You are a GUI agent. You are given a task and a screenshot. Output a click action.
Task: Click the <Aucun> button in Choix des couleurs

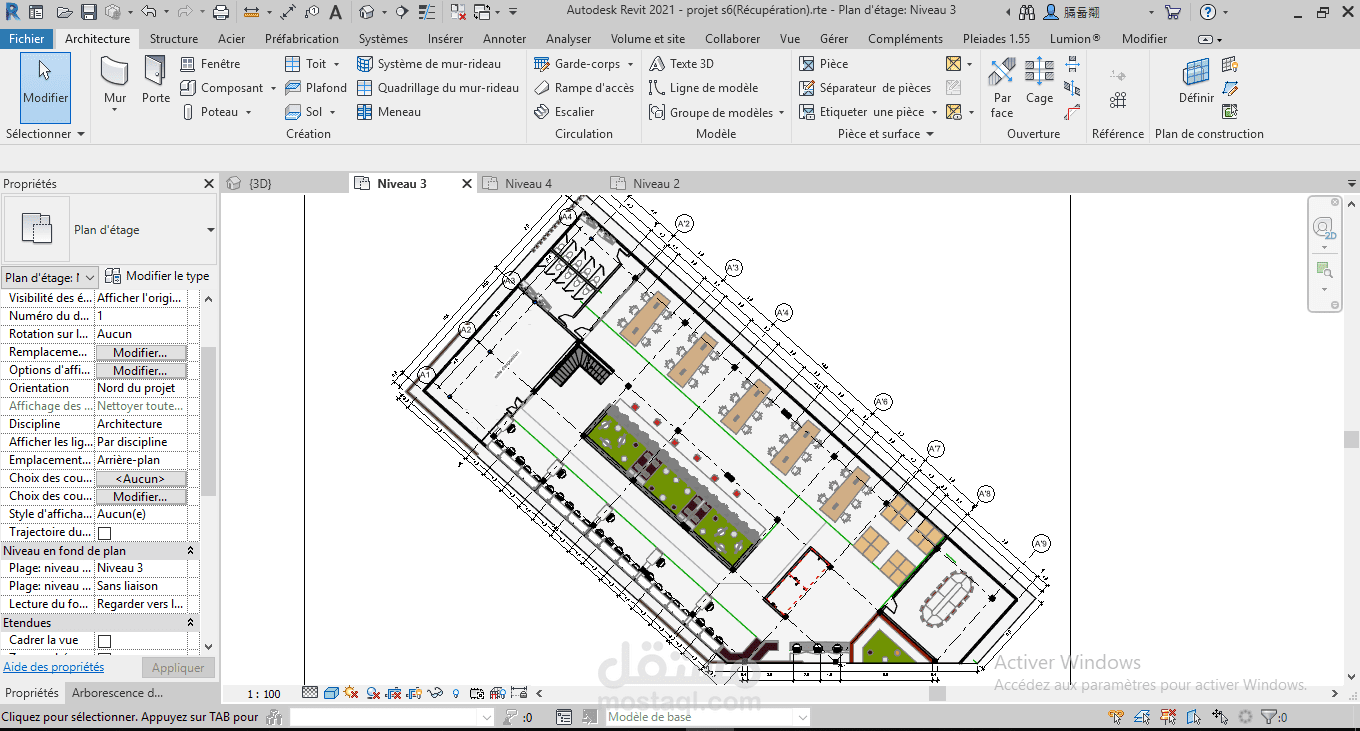140,479
